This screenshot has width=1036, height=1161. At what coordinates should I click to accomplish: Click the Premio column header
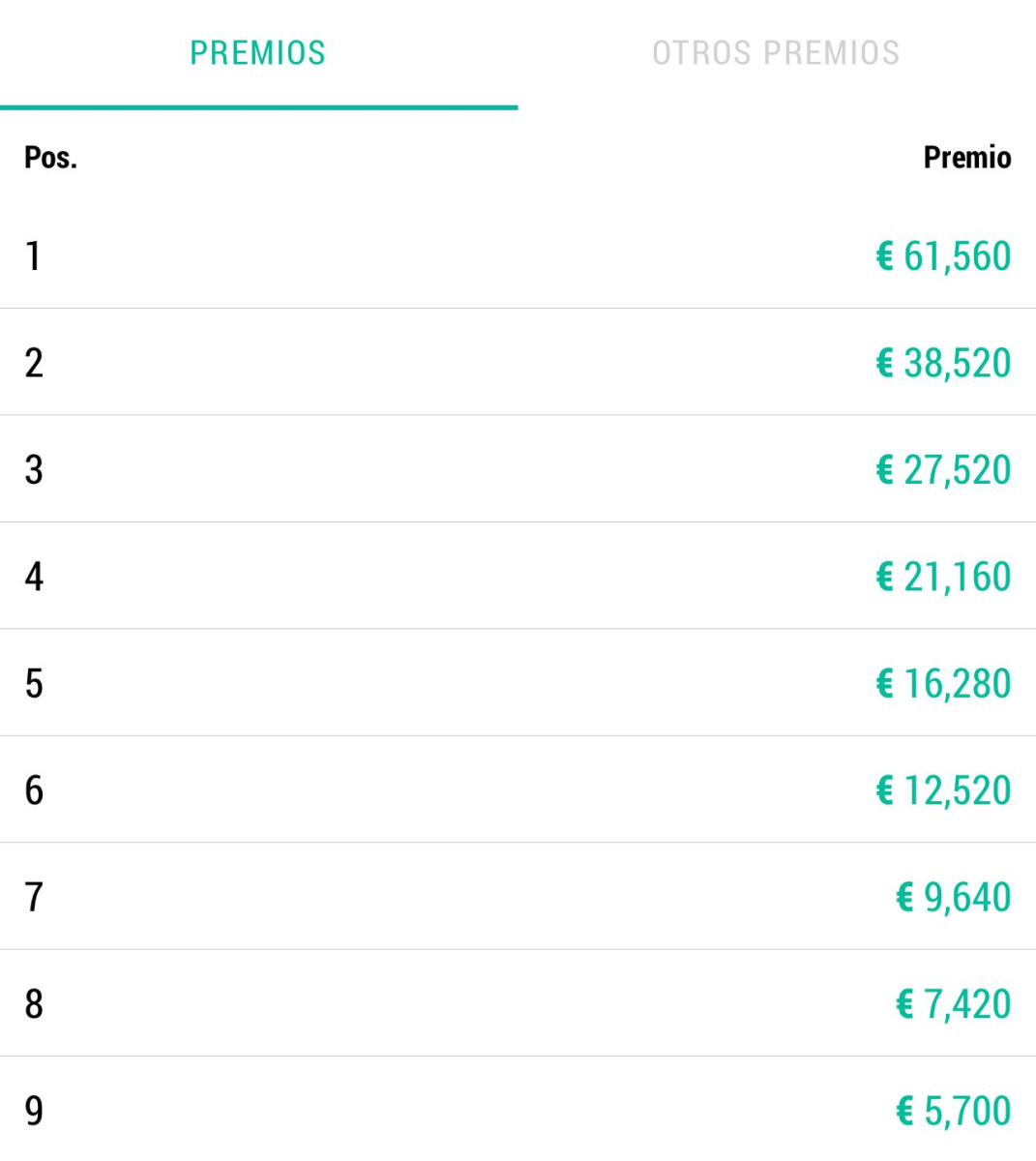967,157
